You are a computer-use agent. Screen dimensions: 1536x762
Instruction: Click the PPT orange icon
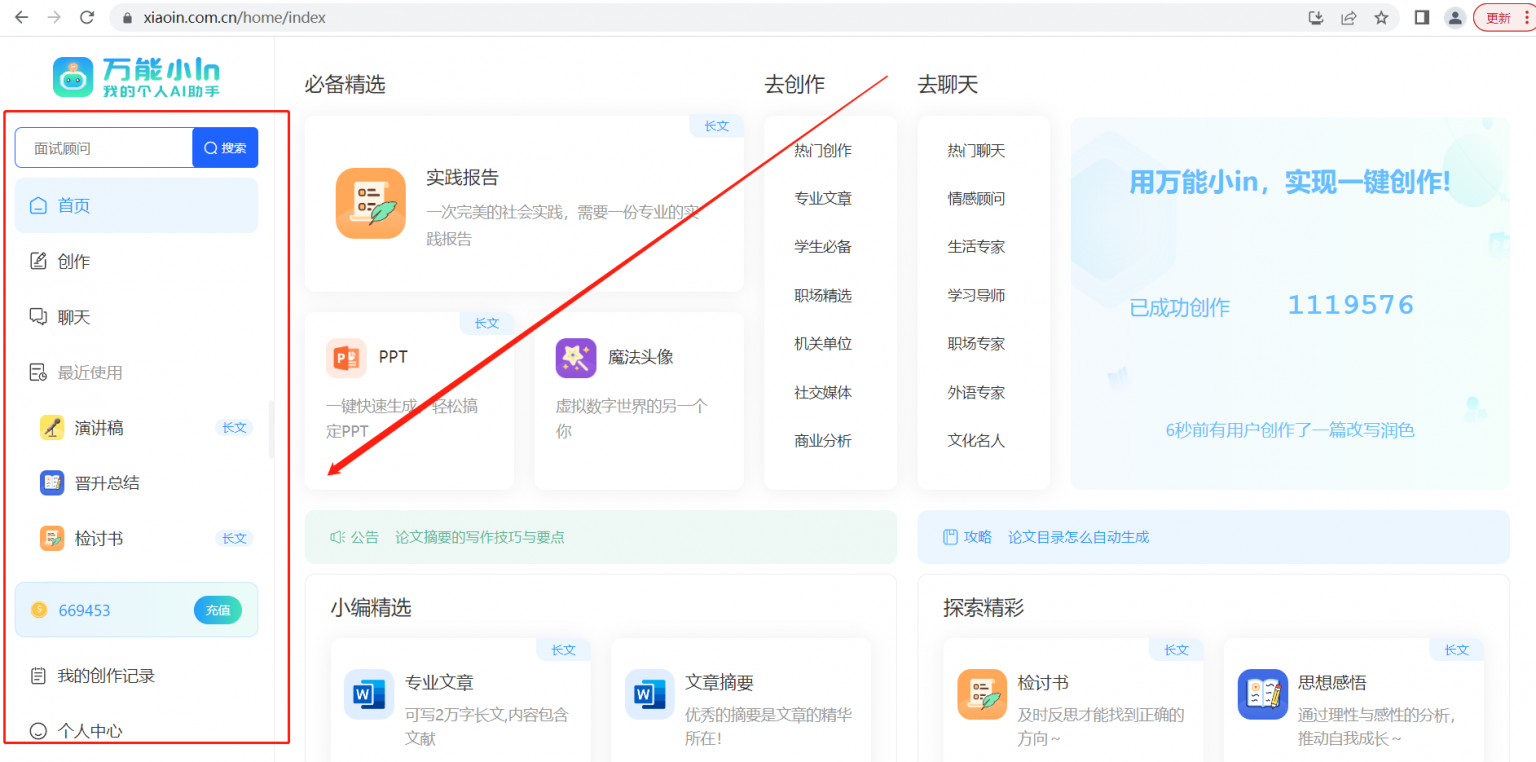[346, 358]
